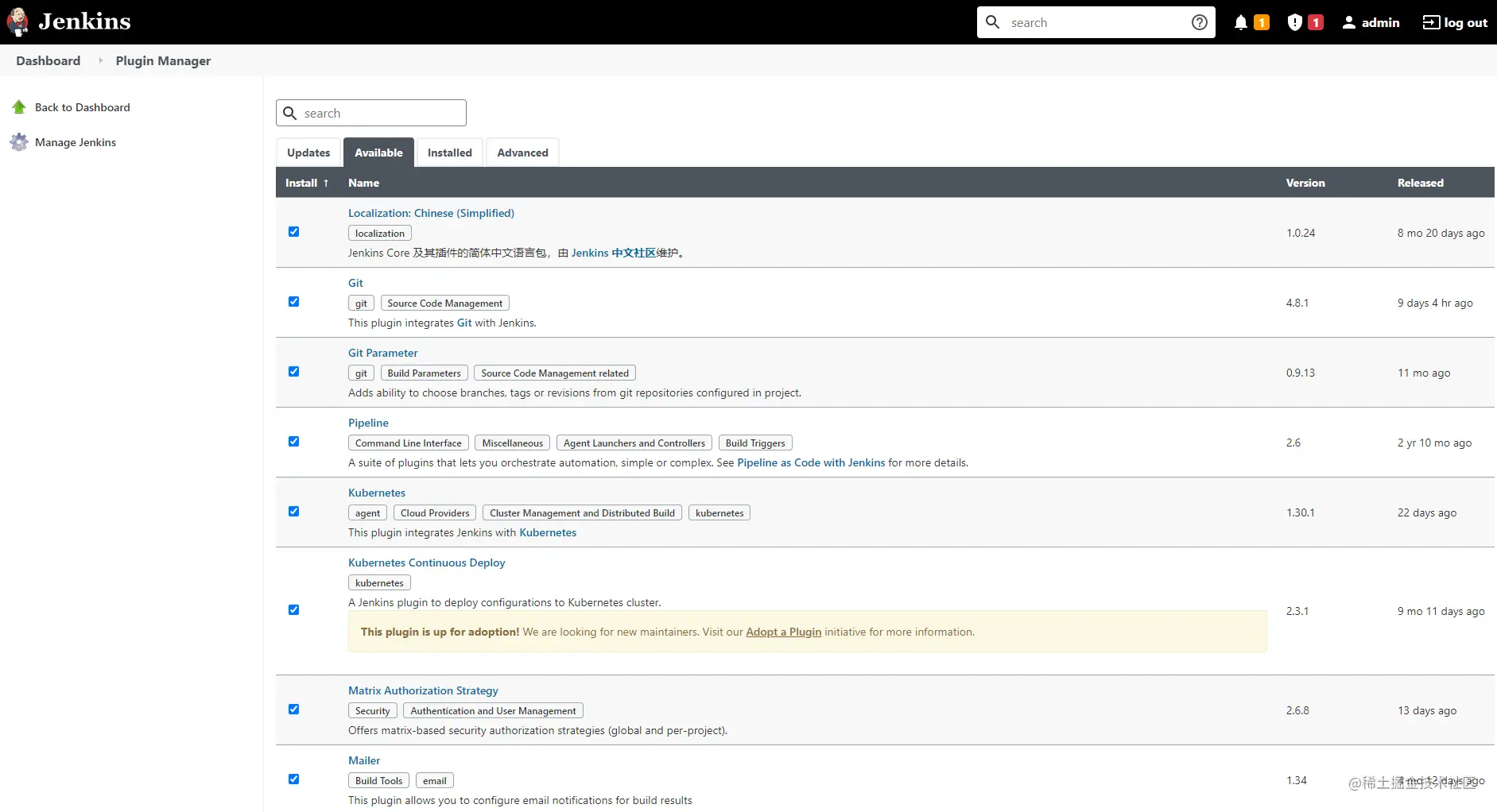Screen dimensions: 1497x812
Task: Click Authentication and User Management tag
Action: click(x=493, y=710)
